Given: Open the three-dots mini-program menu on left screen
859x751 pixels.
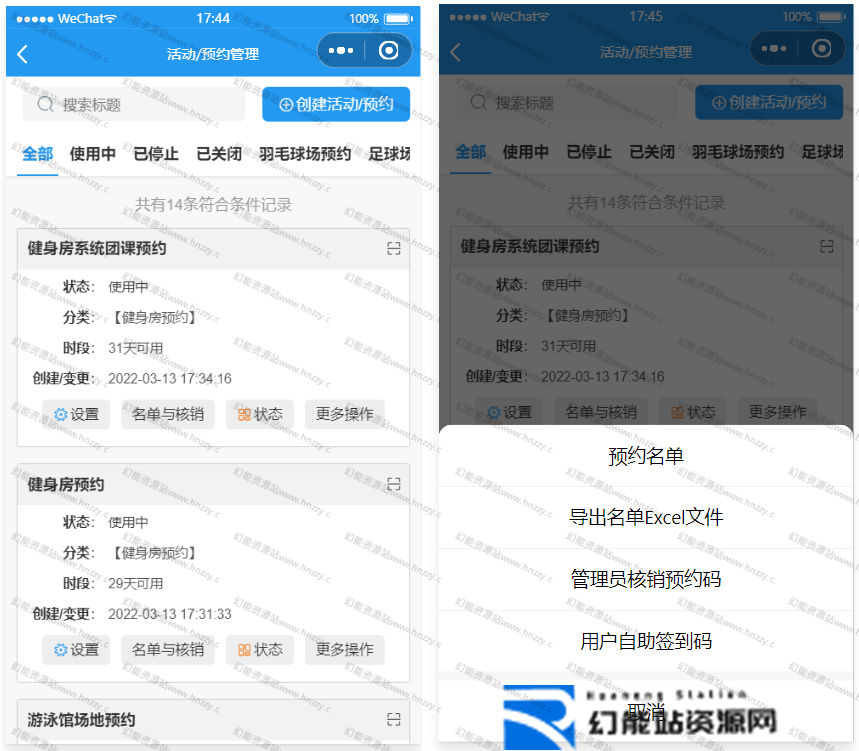Looking at the screenshot, I should point(341,51).
